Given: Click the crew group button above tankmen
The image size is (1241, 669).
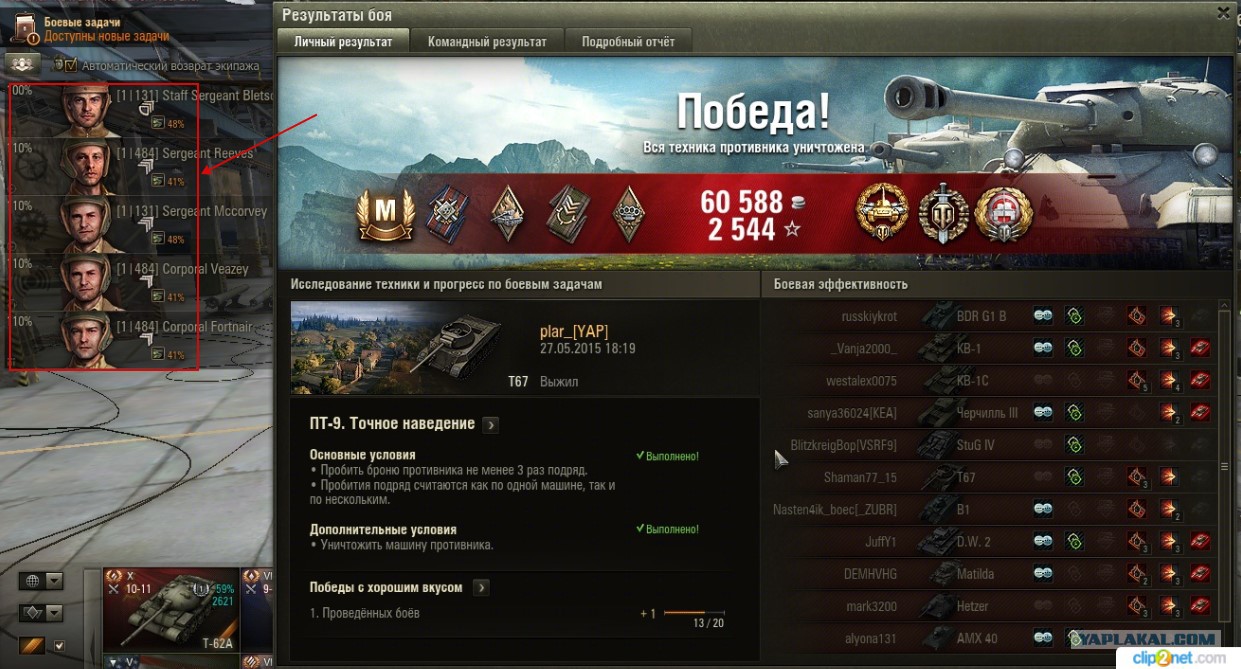Looking at the screenshot, I should [x=24, y=64].
